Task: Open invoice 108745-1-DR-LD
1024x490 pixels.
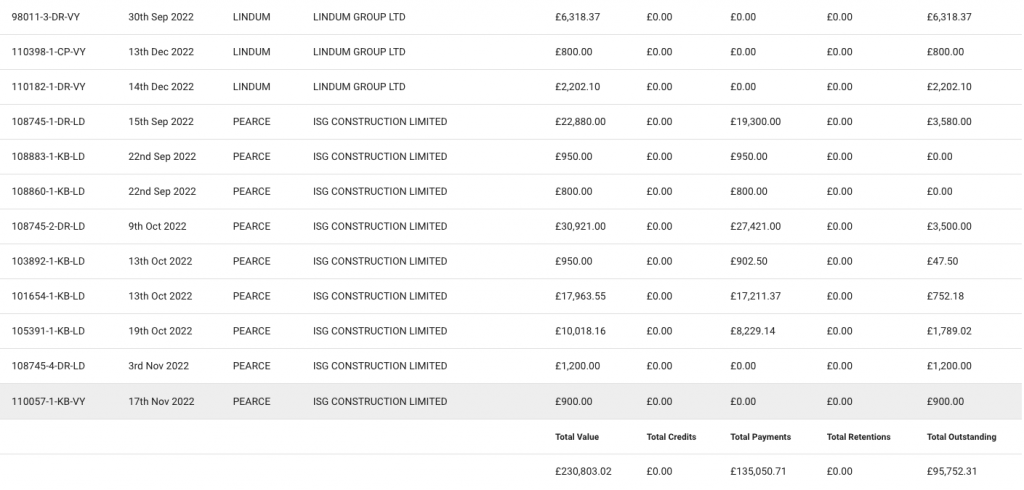Action: click(x=48, y=122)
